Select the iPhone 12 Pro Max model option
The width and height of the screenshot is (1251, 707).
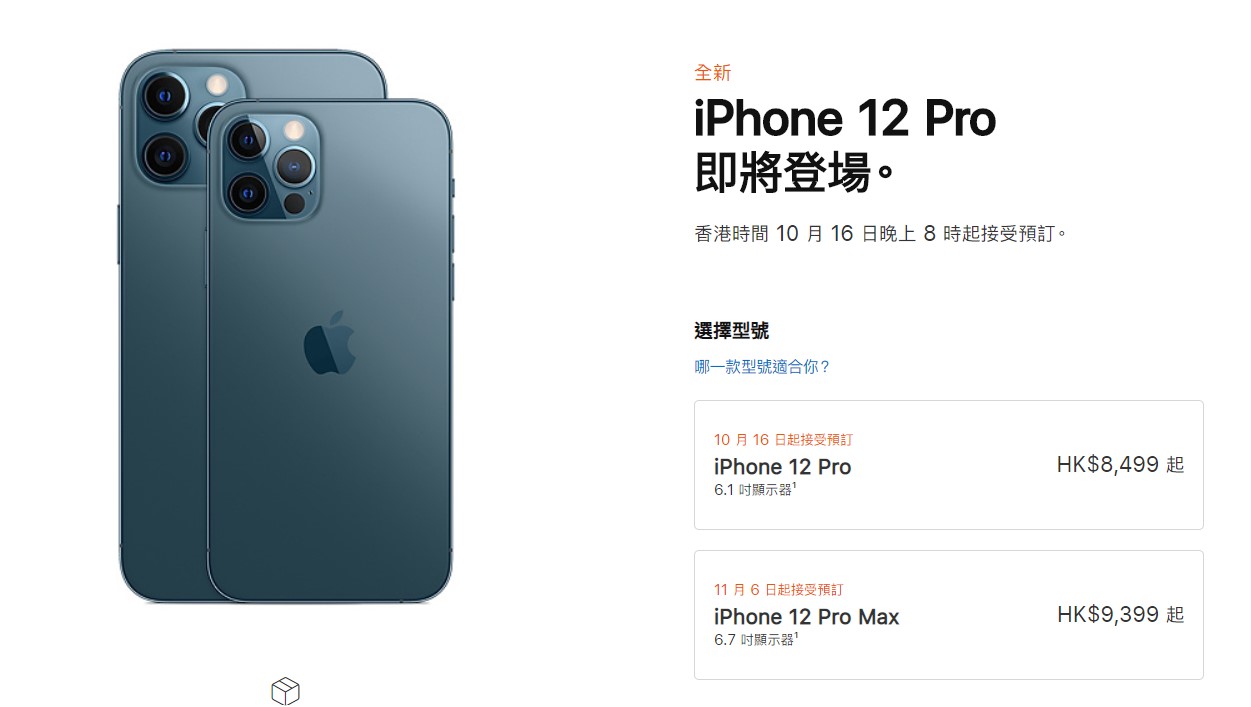[948, 615]
